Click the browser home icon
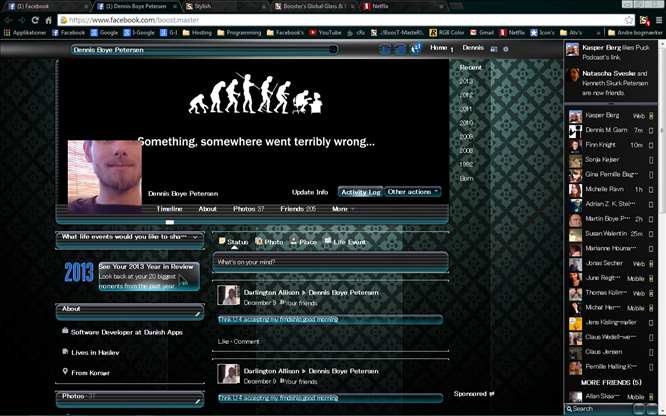The height and width of the screenshot is (416, 666). click(48, 20)
